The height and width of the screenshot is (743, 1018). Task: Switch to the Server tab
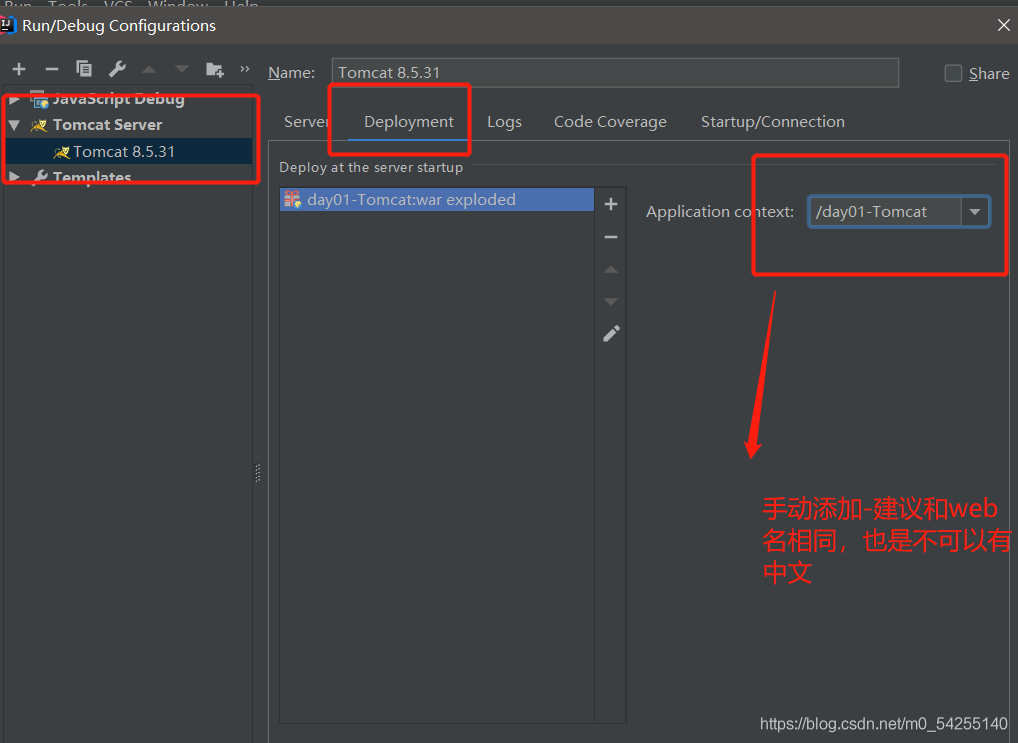(306, 121)
